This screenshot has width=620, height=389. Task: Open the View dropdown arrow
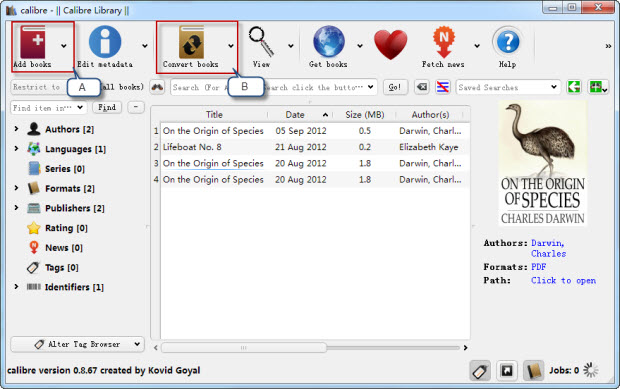291,46
